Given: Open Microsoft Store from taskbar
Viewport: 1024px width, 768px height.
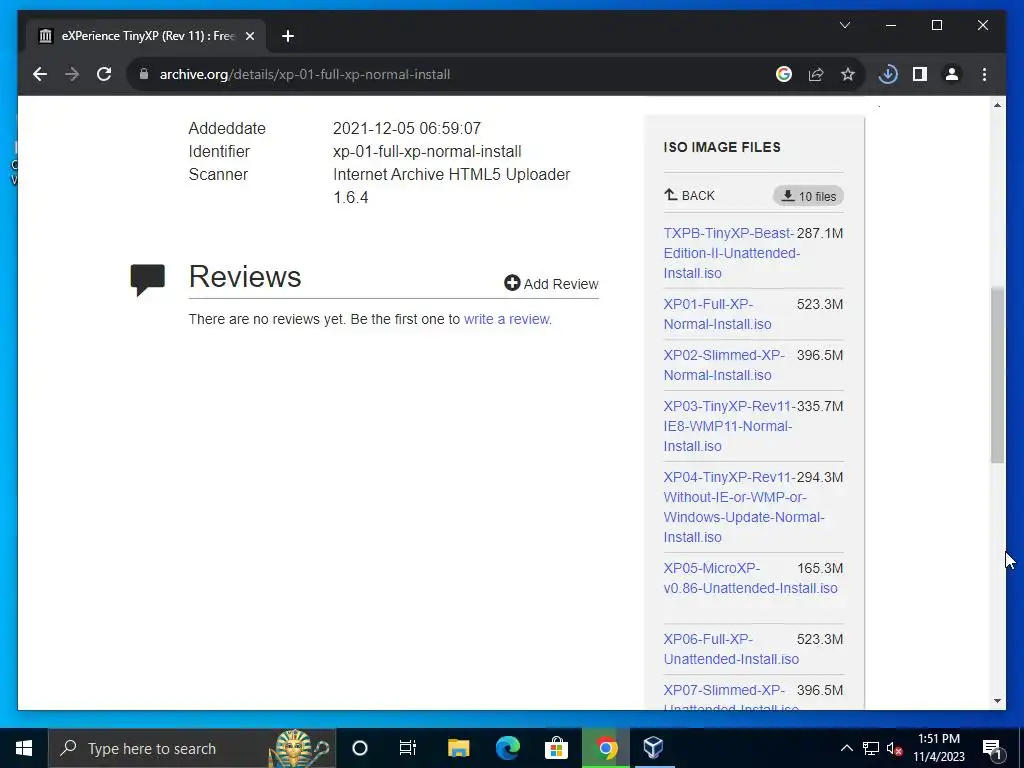Looking at the screenshot, I should click(556, 748).
